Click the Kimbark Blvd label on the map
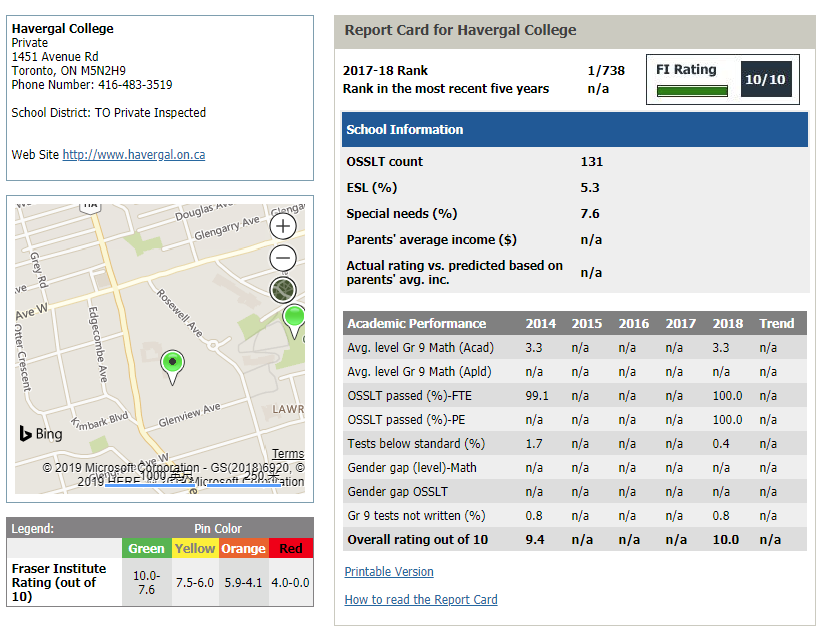 coord(99,422)
